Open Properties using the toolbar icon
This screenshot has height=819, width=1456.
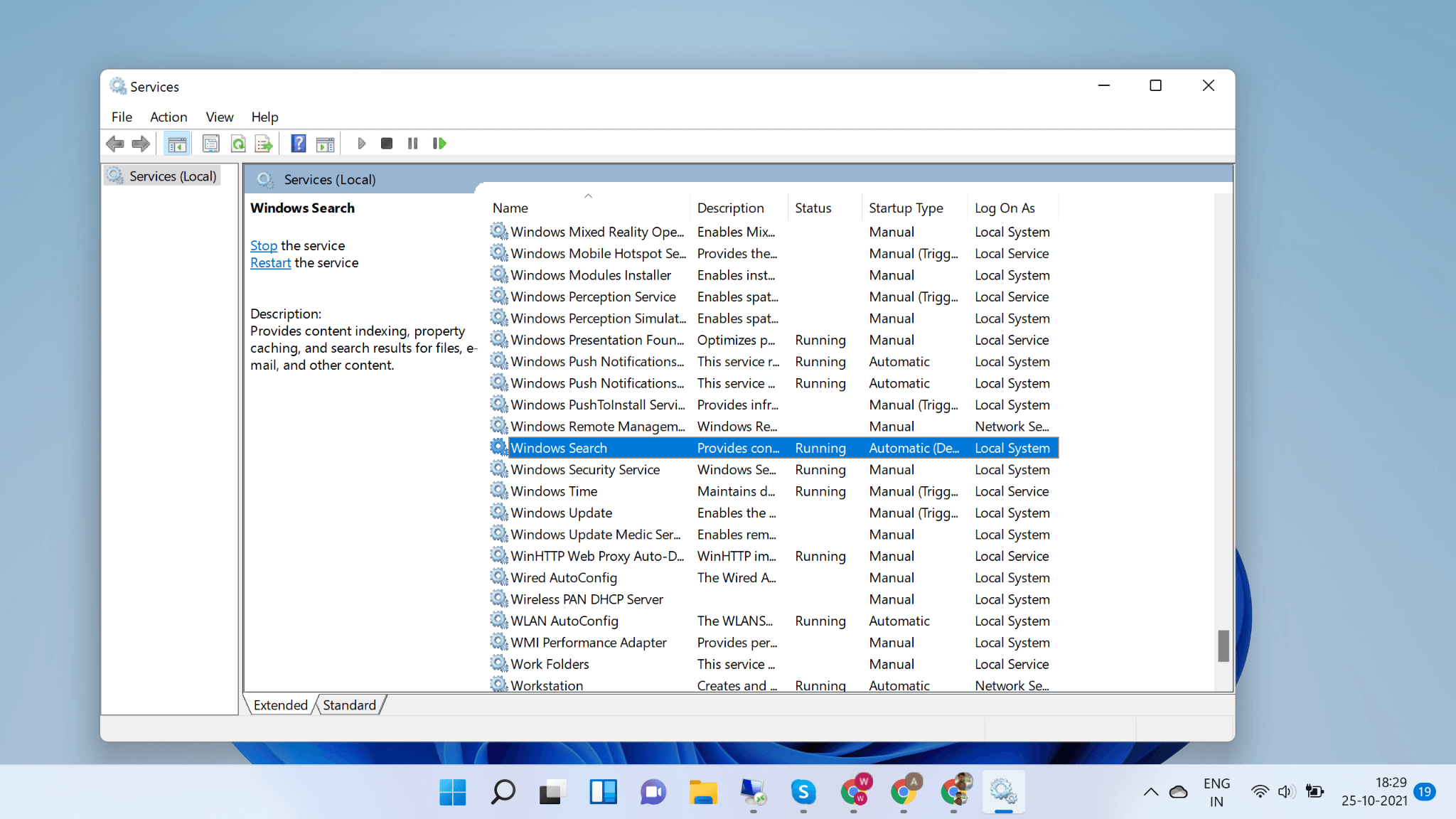point(210,143)
